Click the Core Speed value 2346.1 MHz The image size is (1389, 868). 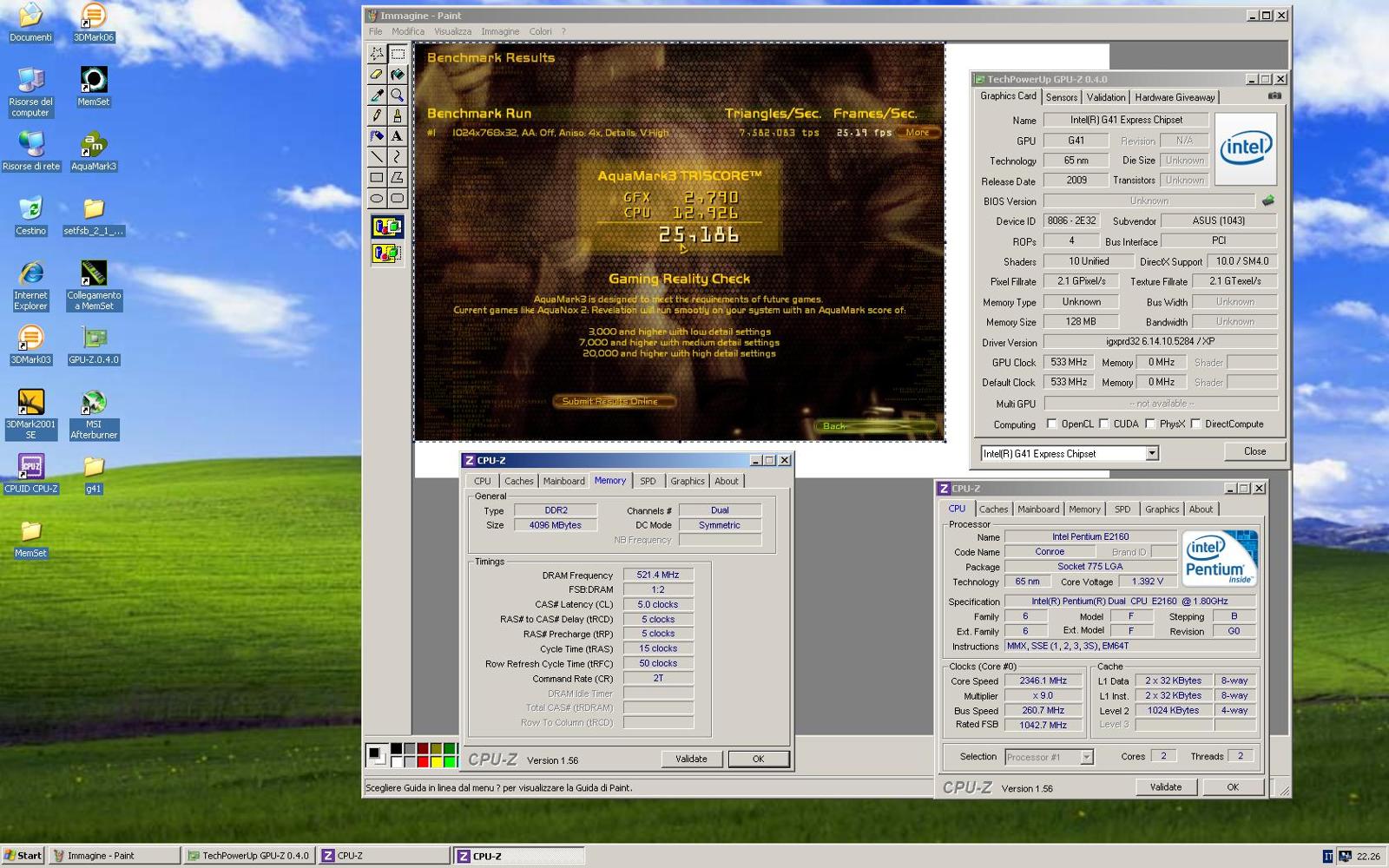point(1043,681)
